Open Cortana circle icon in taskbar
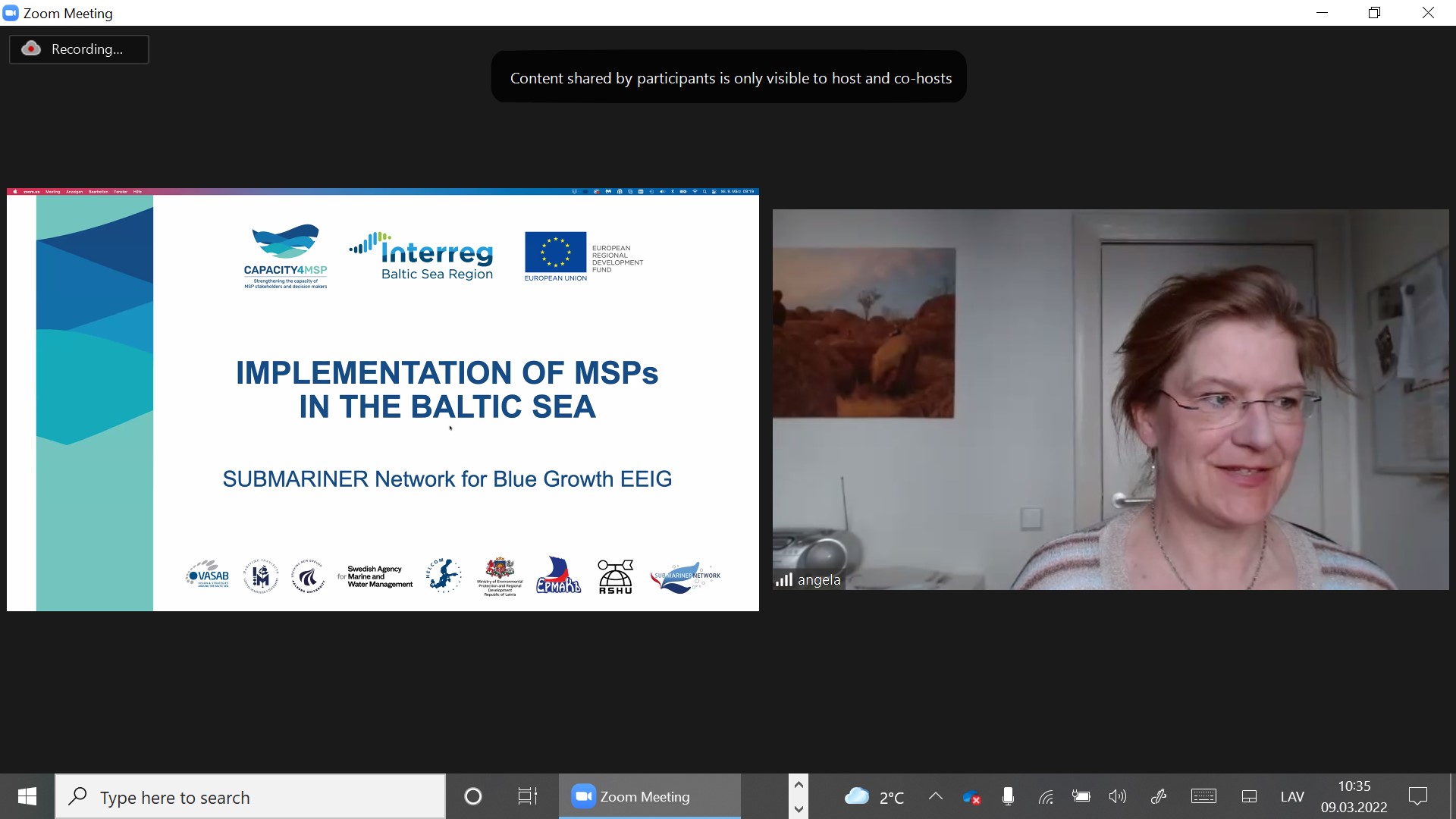The image size is (1456, 819). (x=473, y=796)
